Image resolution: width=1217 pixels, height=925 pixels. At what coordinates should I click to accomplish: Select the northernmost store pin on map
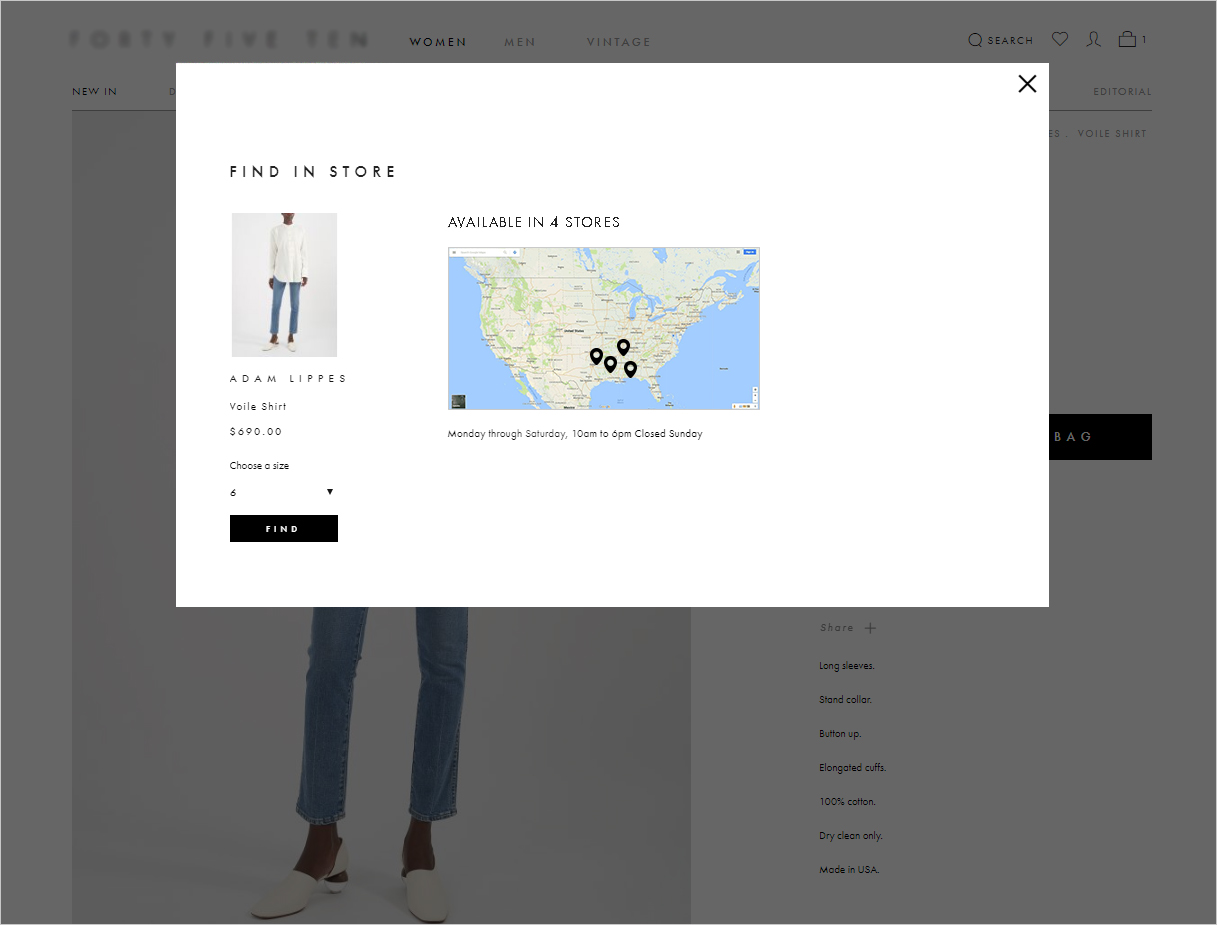tap(623, 346)
